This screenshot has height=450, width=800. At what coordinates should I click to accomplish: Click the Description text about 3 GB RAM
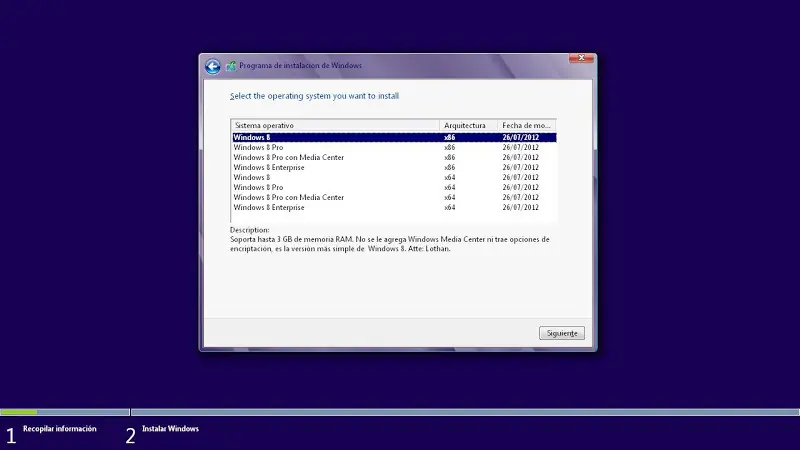tap(390, 244)
